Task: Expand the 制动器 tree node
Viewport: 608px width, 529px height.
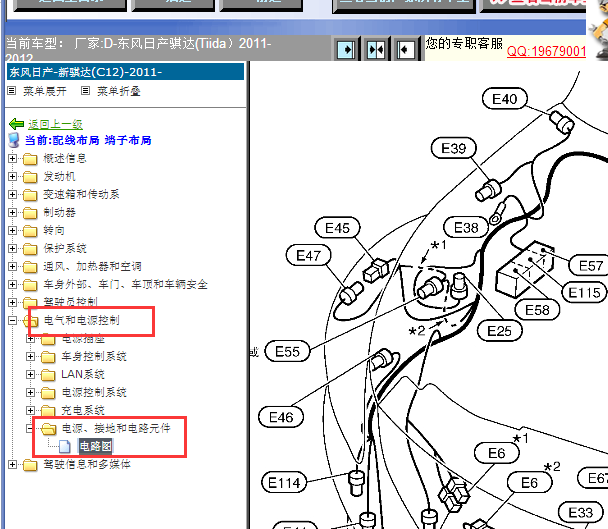Action: (x=13, y=213)
